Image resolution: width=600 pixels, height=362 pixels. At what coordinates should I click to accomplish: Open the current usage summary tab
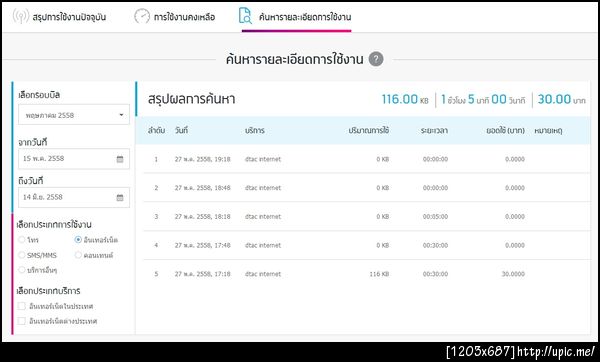[x=59, y=16]
